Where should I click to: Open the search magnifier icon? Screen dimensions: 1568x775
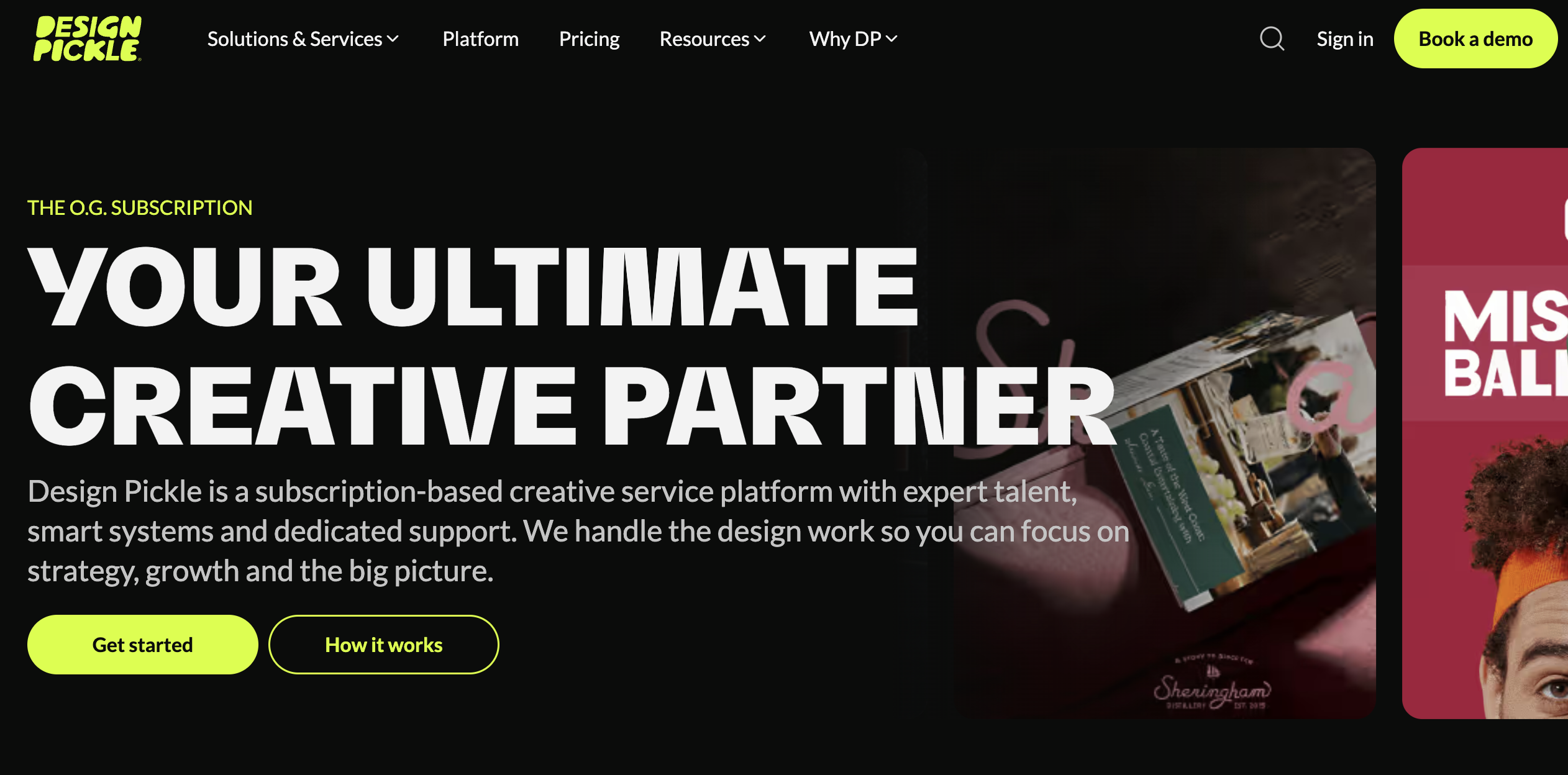click(1272, 39)
